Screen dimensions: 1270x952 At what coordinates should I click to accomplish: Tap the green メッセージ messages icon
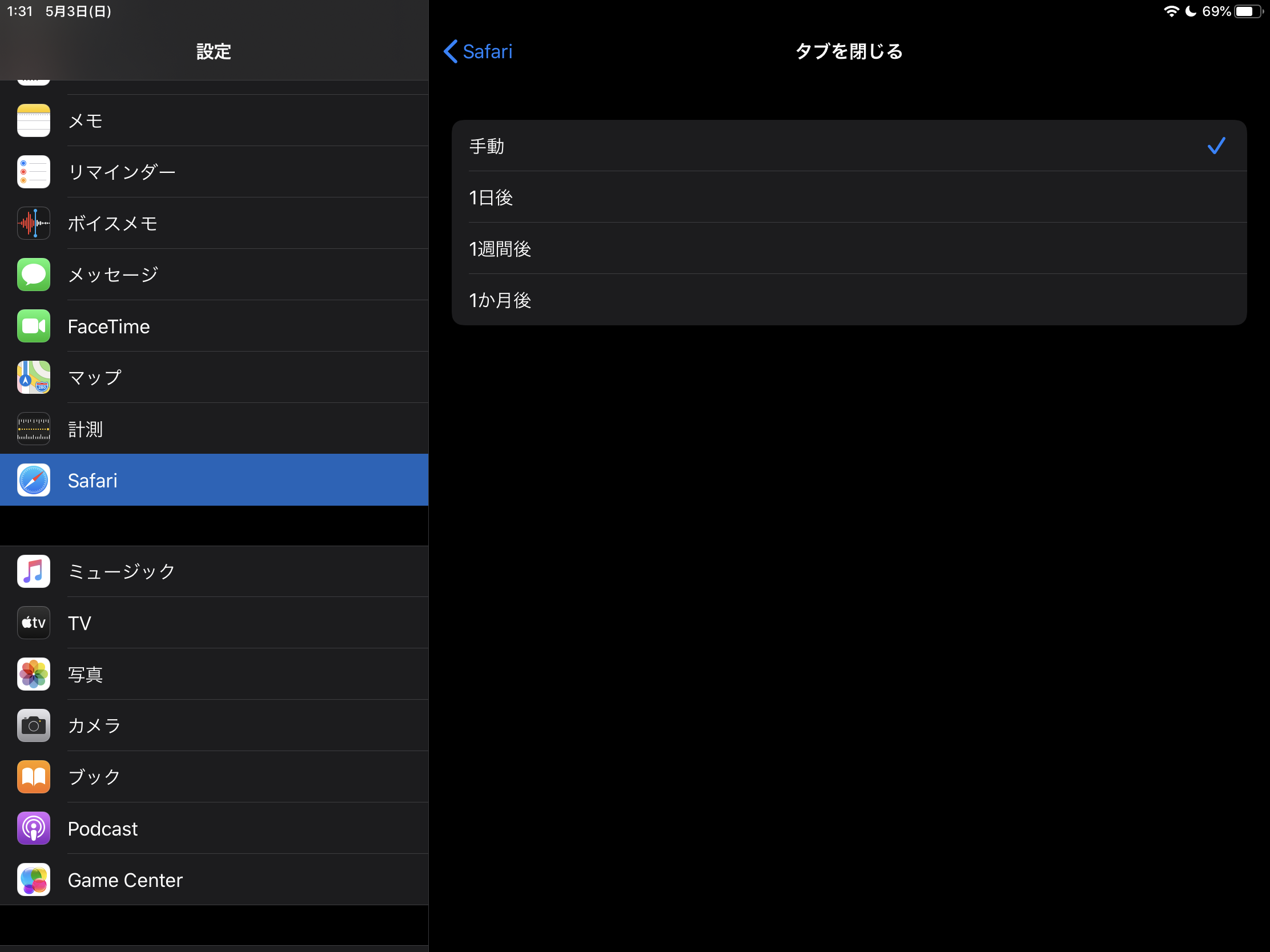(x=33, y=275)
